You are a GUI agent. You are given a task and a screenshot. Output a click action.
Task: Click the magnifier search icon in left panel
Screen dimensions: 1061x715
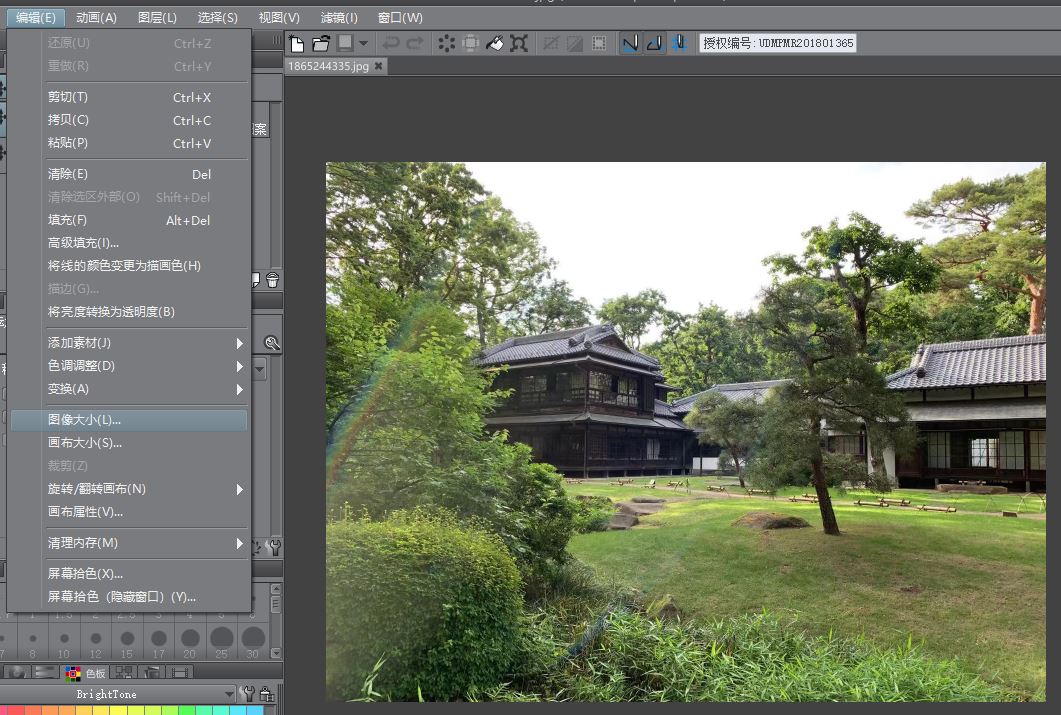(272, 343)
